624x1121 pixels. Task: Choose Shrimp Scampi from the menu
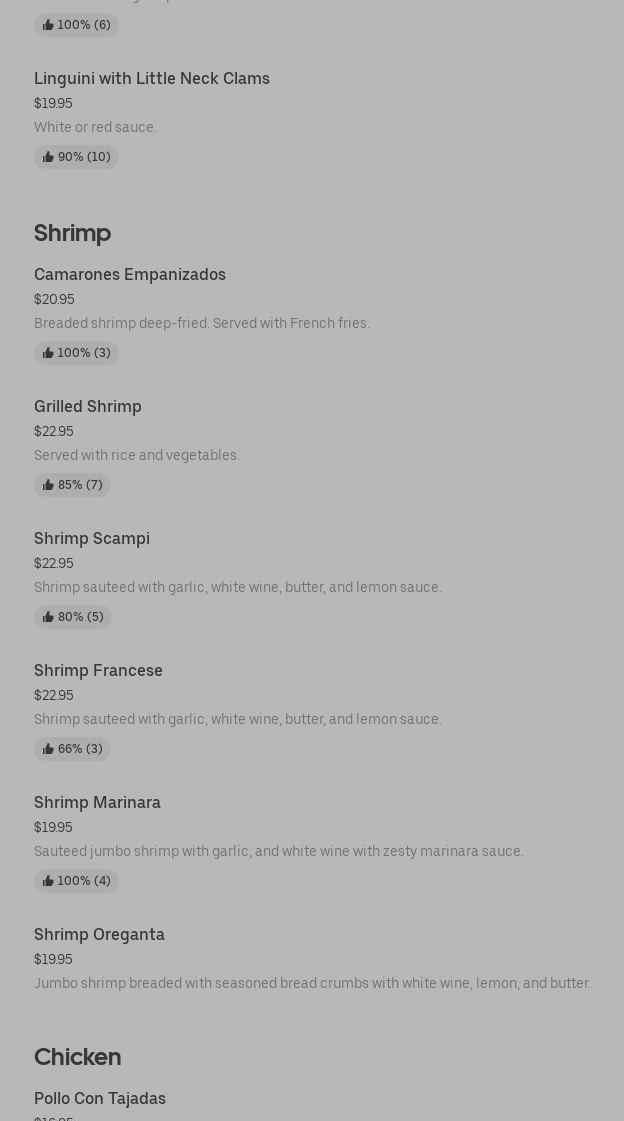click(92, 538)
